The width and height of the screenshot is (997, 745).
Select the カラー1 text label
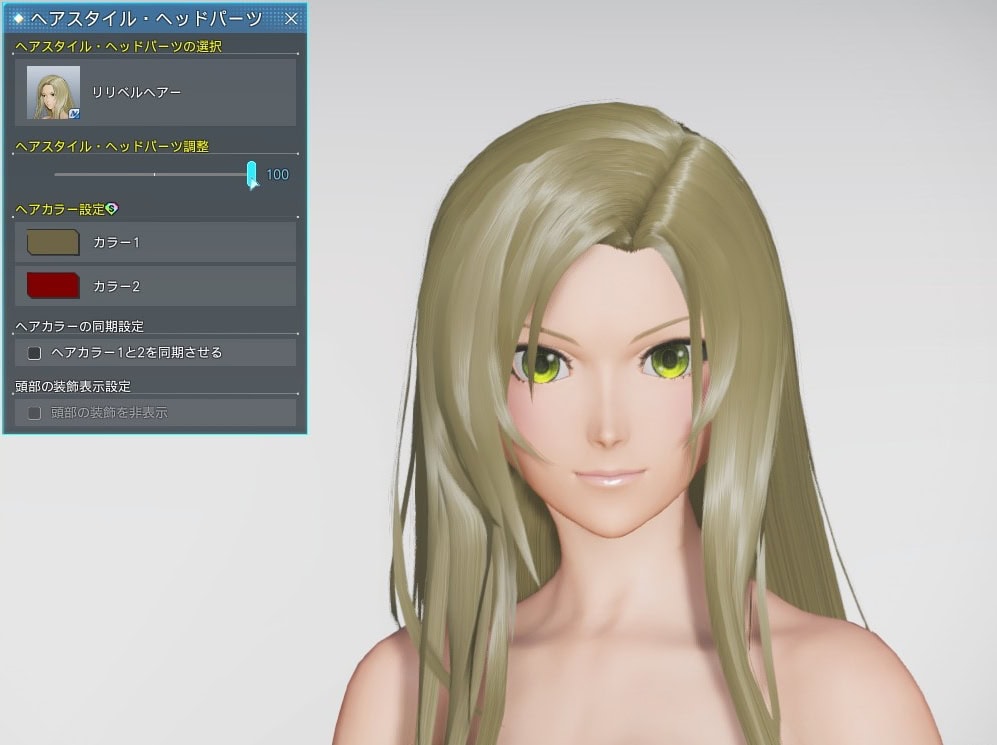116,242
